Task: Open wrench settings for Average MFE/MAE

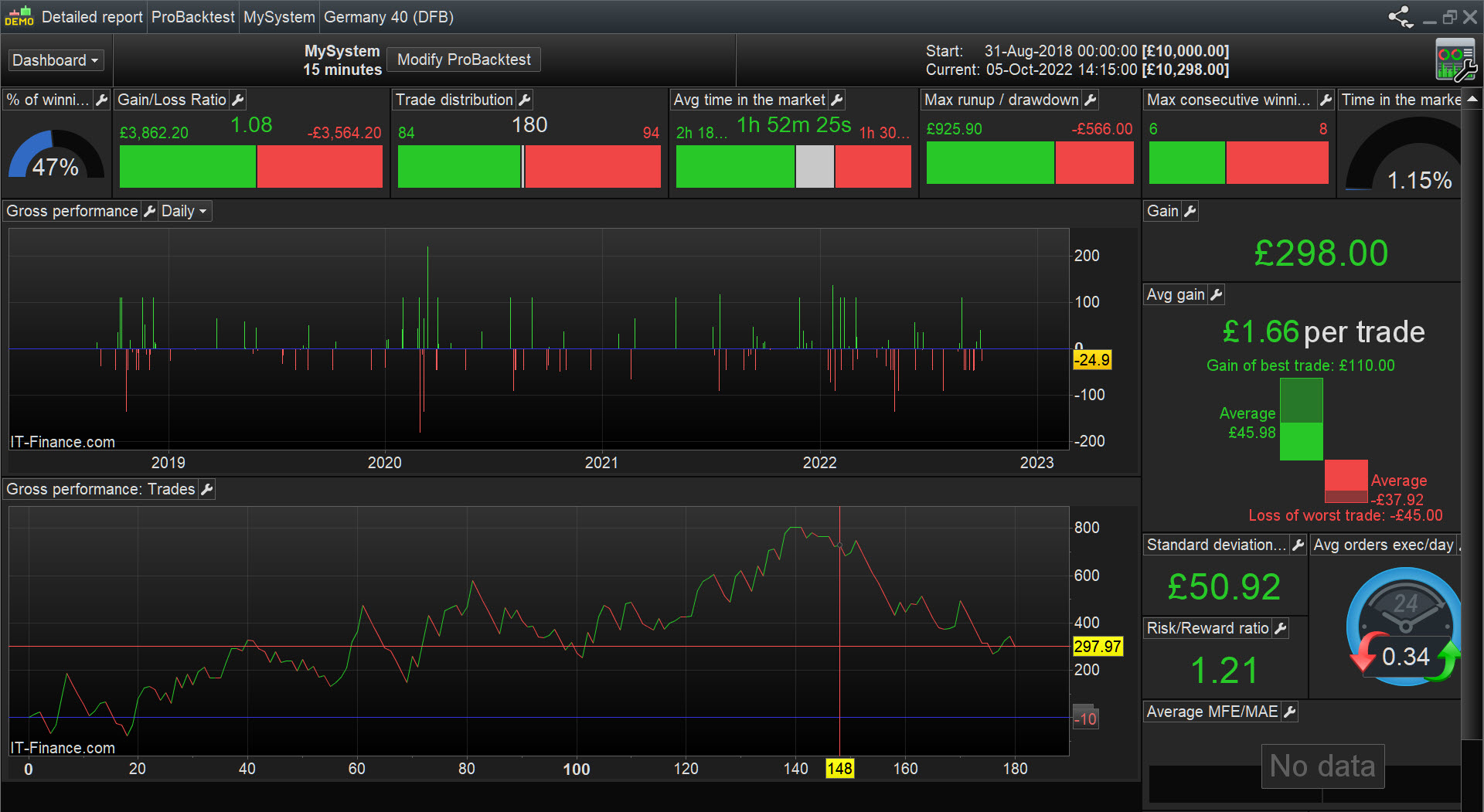Action: point(1289,712)
